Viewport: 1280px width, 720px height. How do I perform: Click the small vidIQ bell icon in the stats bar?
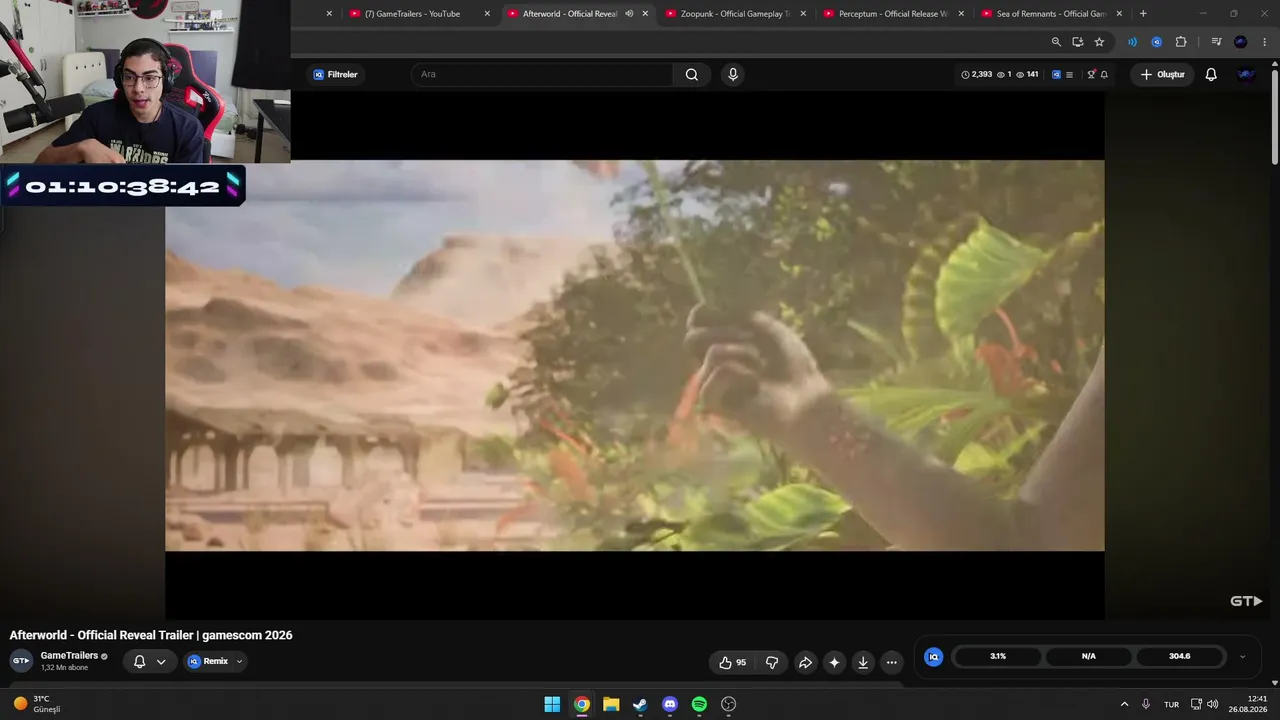click(x=1104, y=74)
